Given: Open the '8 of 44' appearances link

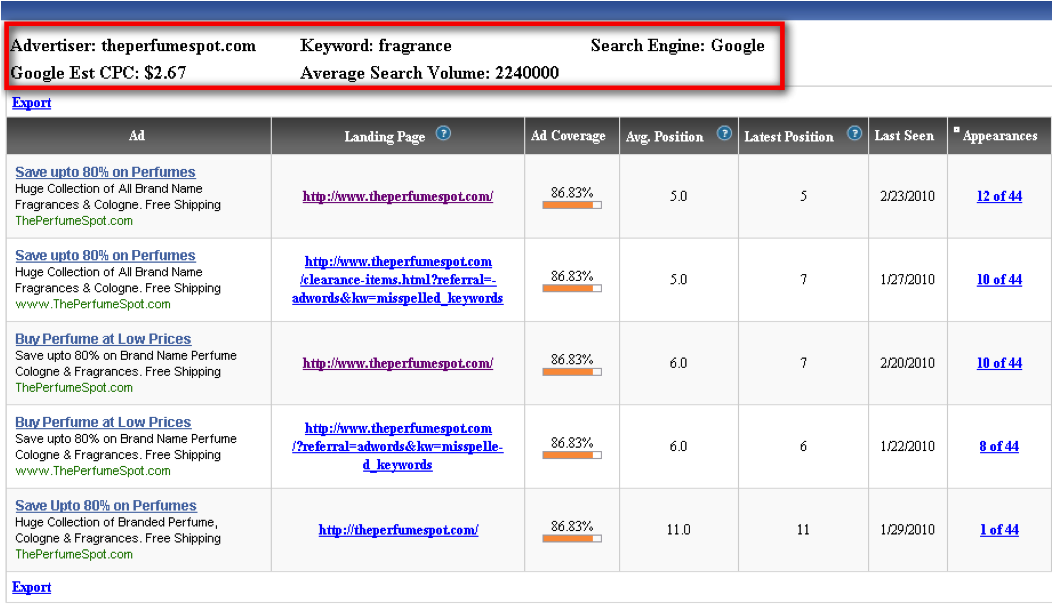Looking at the screenshot, I should [x=999, y=446].
